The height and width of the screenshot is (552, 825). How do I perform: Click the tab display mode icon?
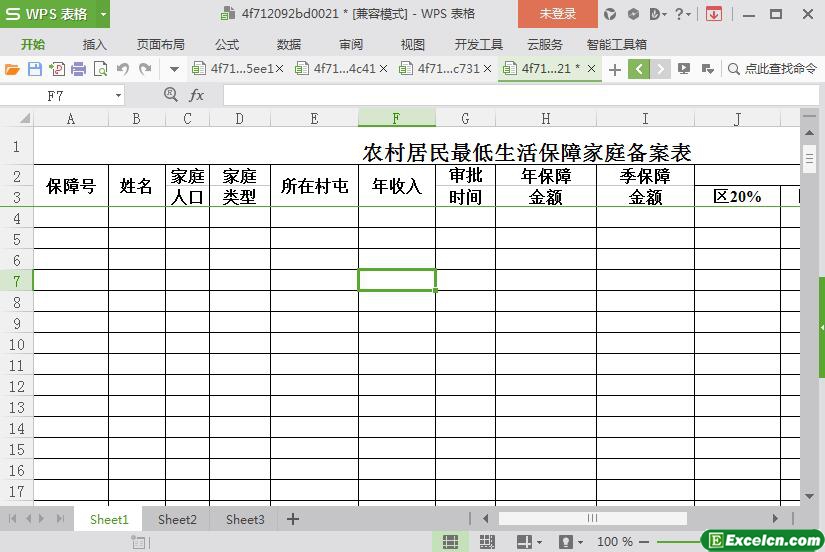(684, 69)
